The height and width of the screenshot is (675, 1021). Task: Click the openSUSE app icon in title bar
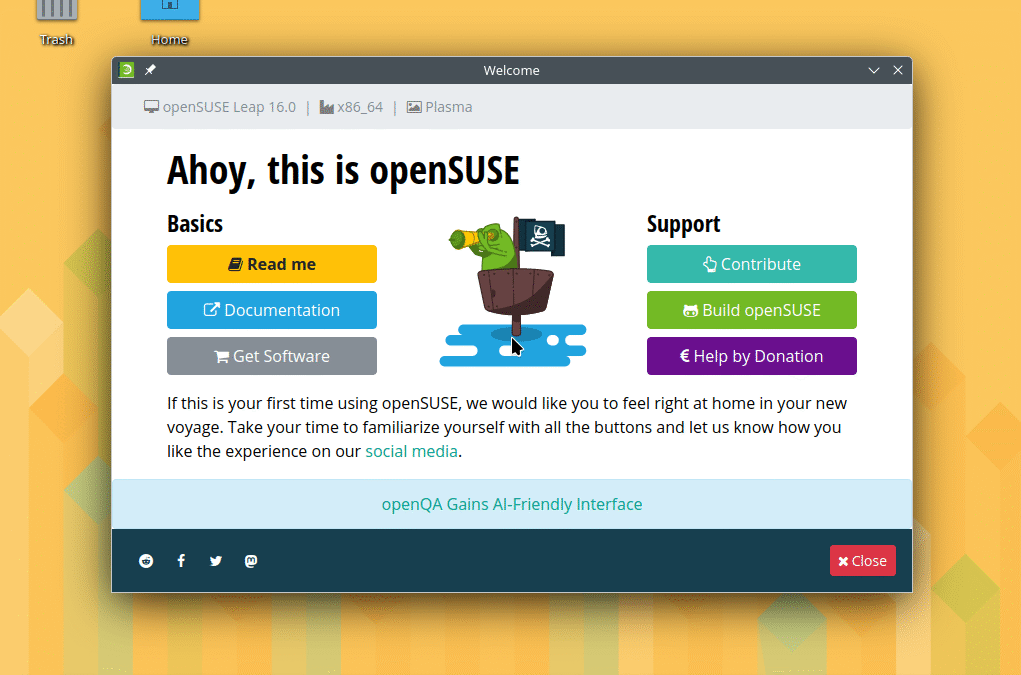[x=127, y=70]
